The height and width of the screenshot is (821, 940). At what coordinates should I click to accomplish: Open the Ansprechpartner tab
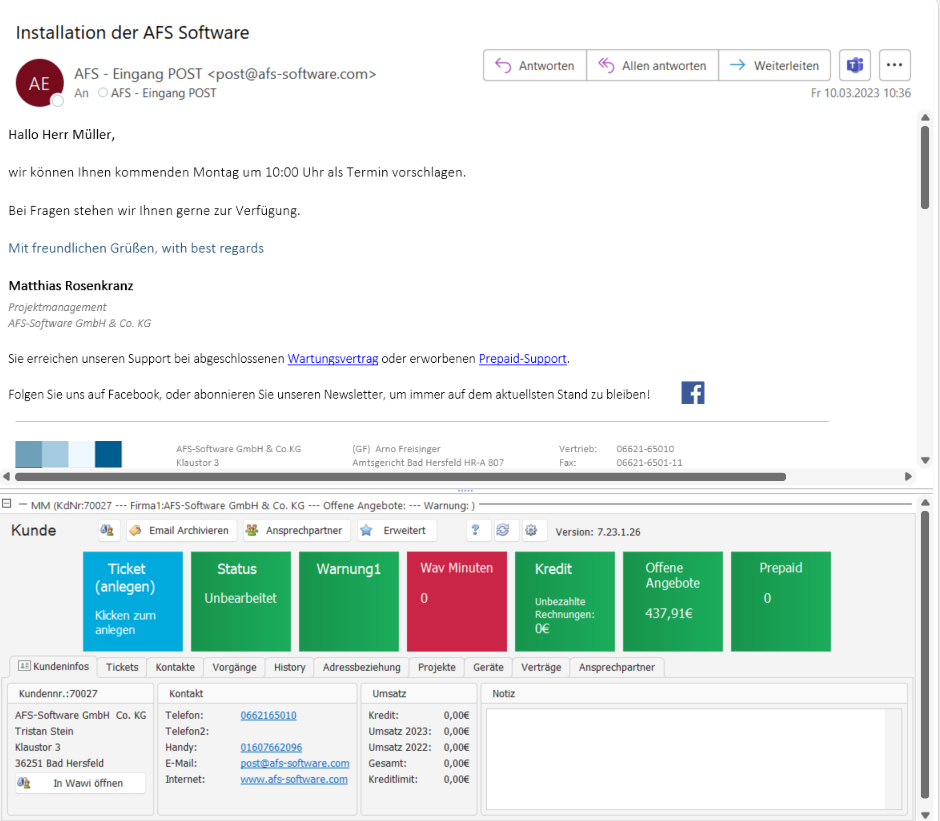616,667
